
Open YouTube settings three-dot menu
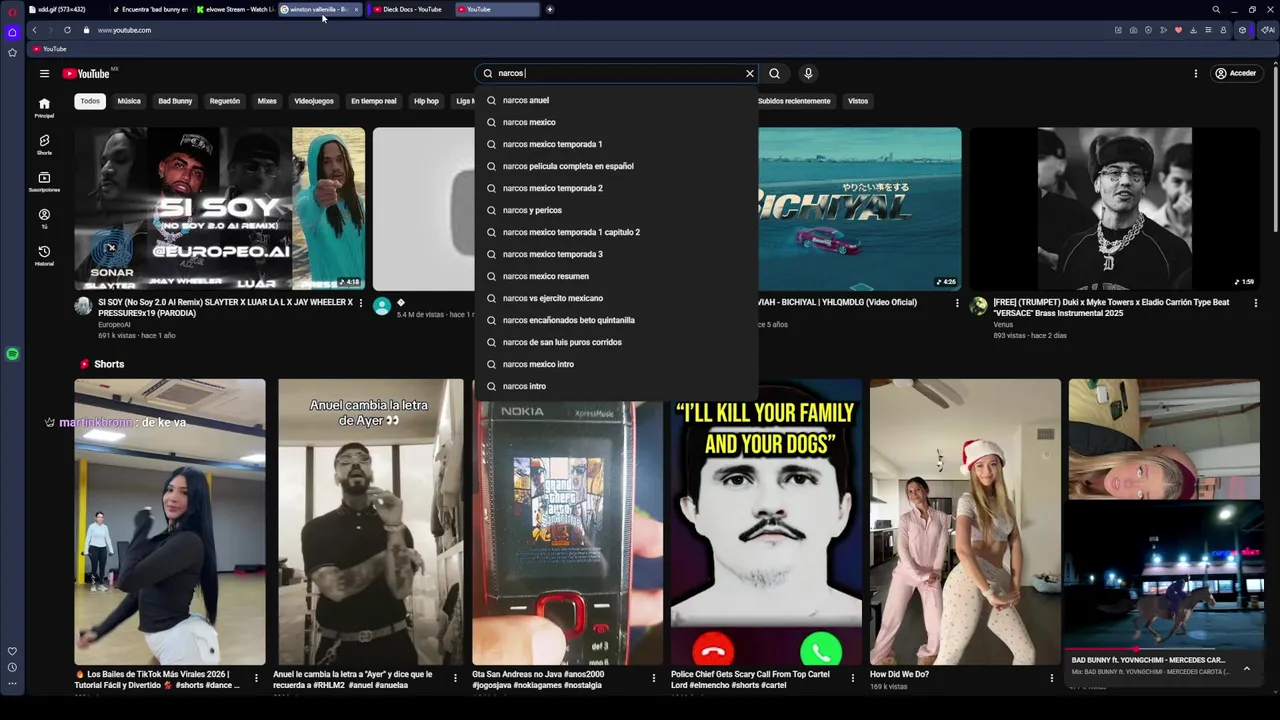[1195, 73]
